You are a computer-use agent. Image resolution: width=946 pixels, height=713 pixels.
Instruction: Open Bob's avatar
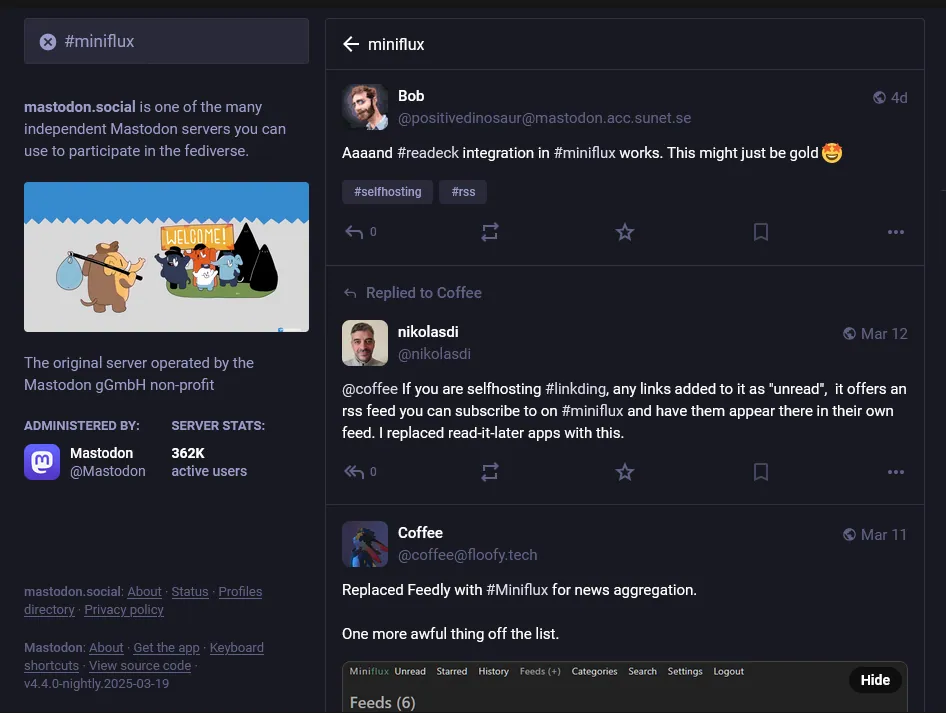[365, 107]
